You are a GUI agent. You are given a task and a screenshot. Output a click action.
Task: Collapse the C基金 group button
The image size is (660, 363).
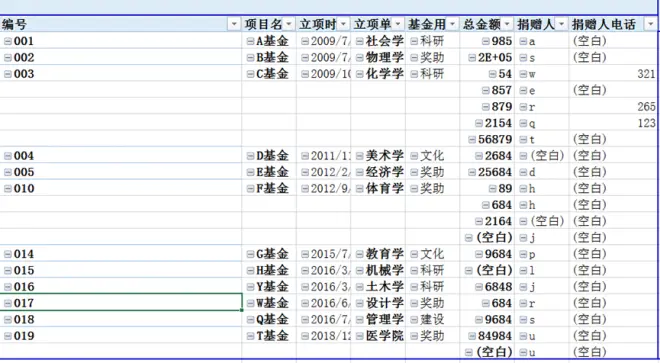tap(250, 74)
